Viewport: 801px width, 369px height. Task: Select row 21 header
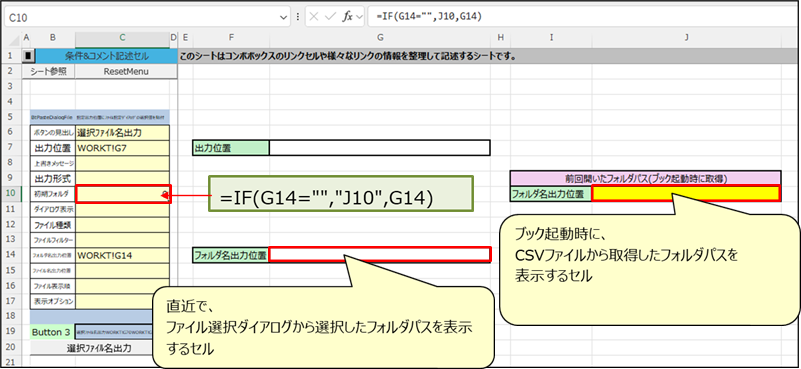click(x=11, y=362)
